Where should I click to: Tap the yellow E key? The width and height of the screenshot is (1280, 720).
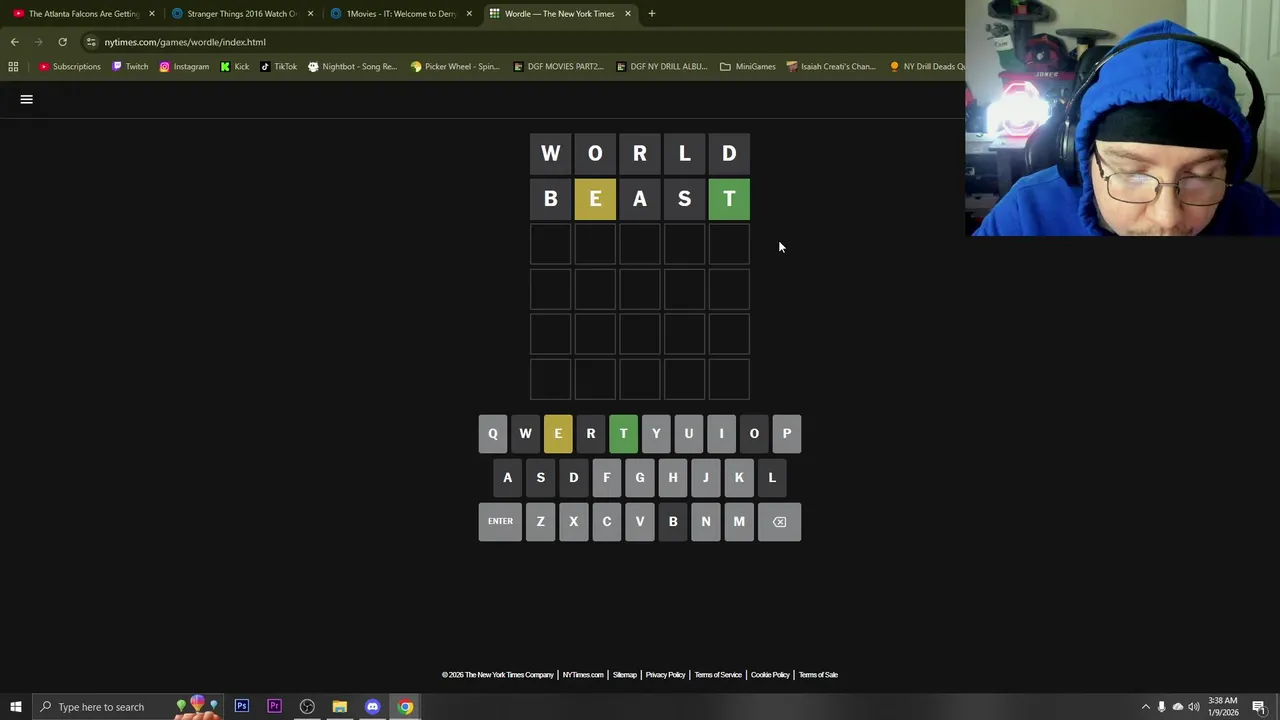pos(558,434)
